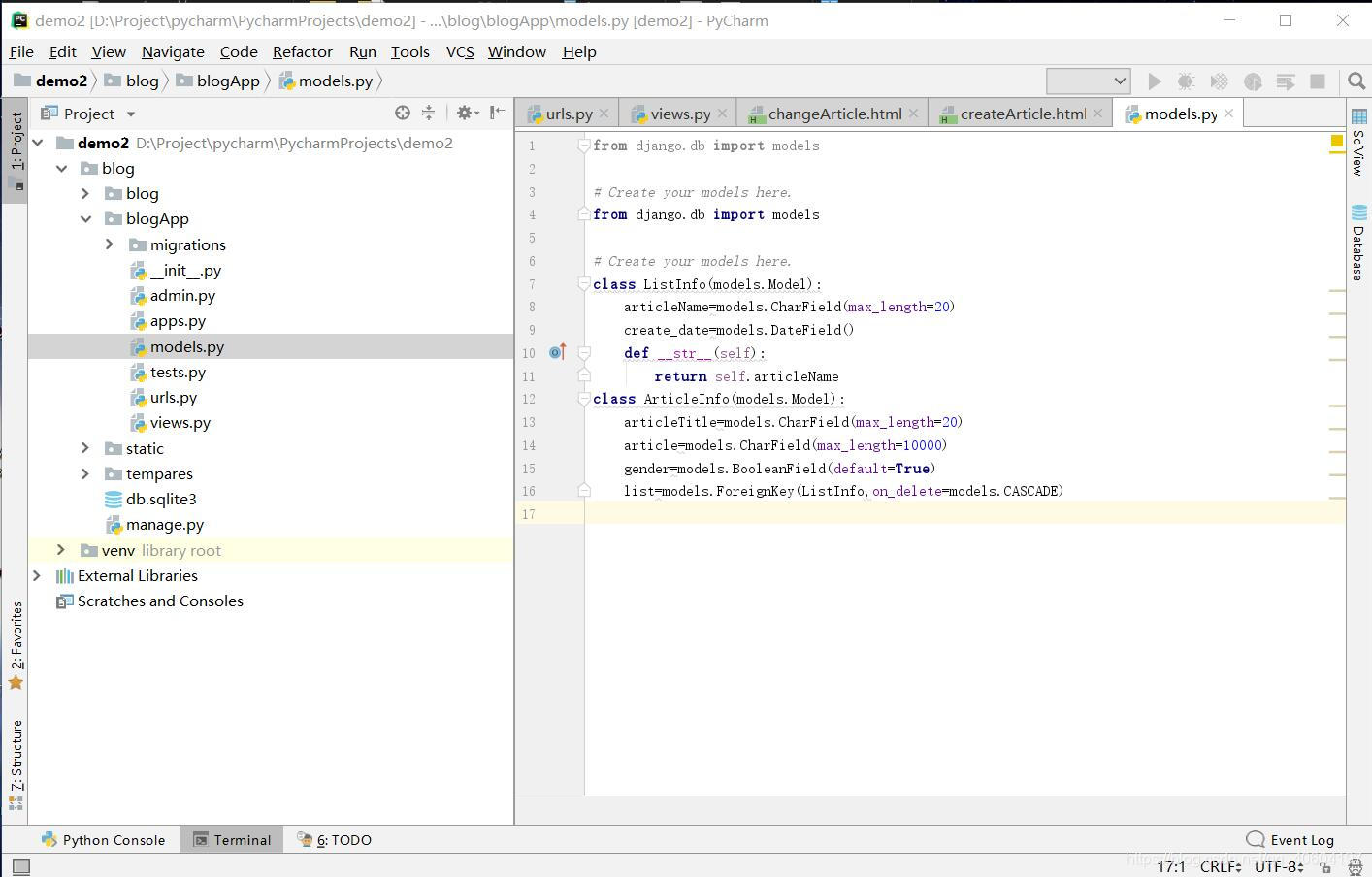Click the Run (play) toolbar icon
This screenshot has width=1372, height=877.
coord(1154,81)
